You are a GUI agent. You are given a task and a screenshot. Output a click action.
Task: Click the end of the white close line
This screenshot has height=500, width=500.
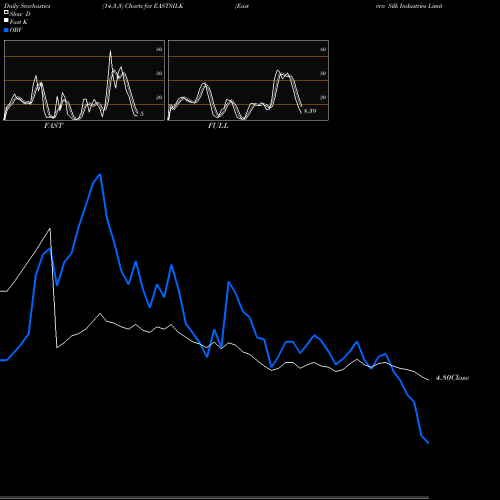click(x=428, y=380)
